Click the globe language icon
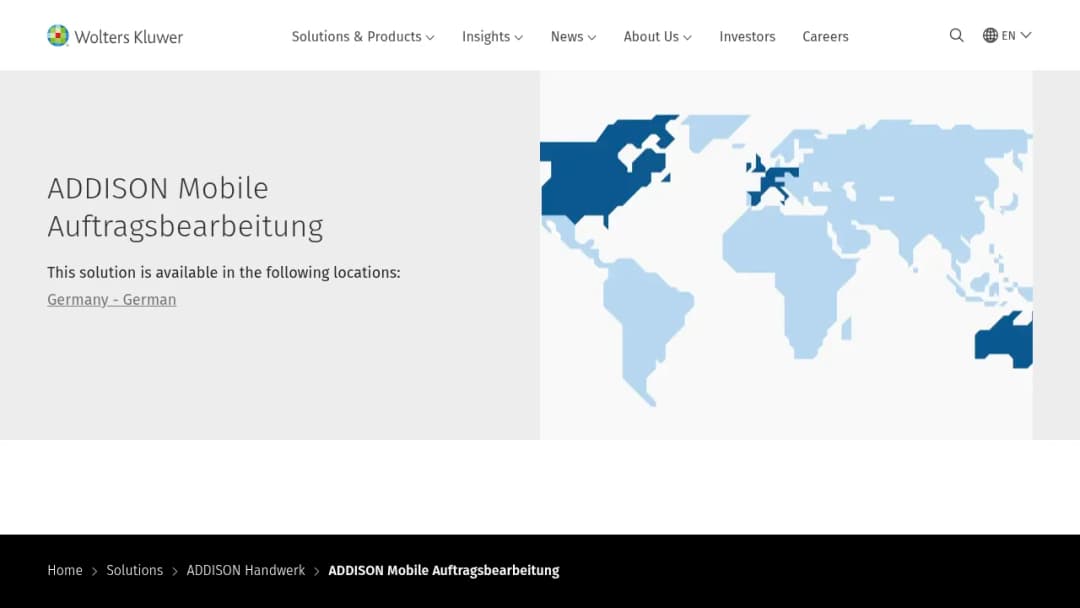This screenshot has height=608, width=1080. [x=990, y=35]
